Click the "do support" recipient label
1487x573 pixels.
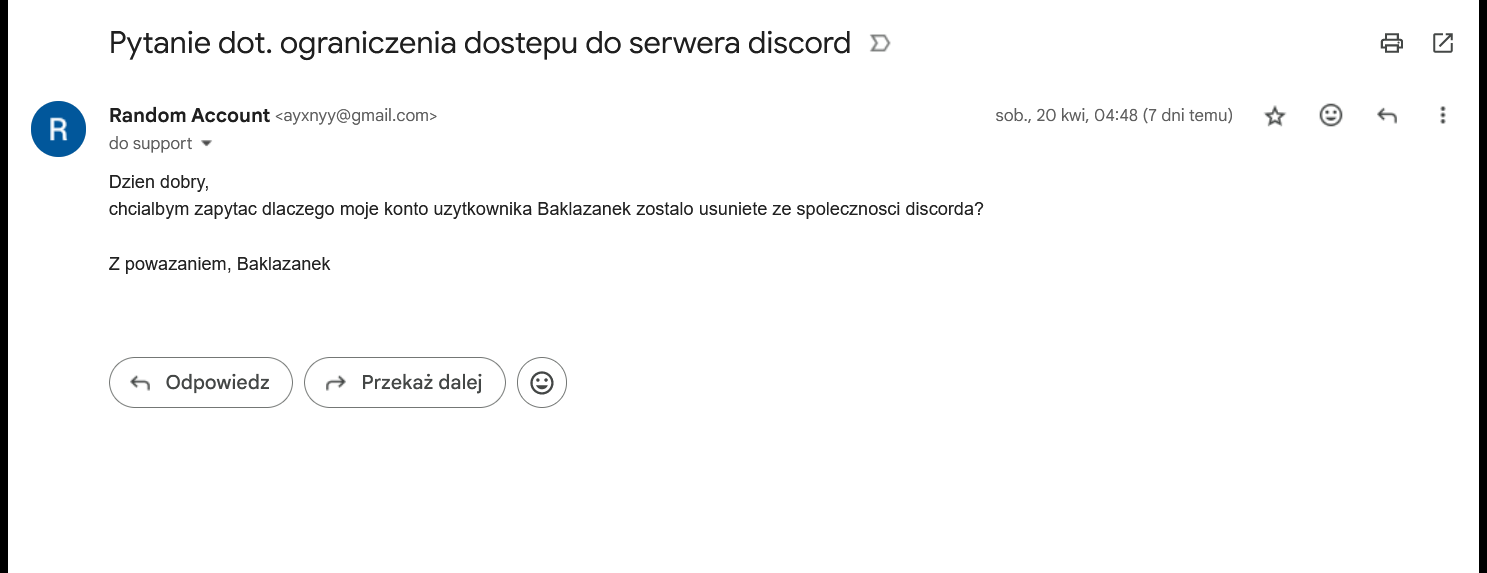(x=150, y=144)
